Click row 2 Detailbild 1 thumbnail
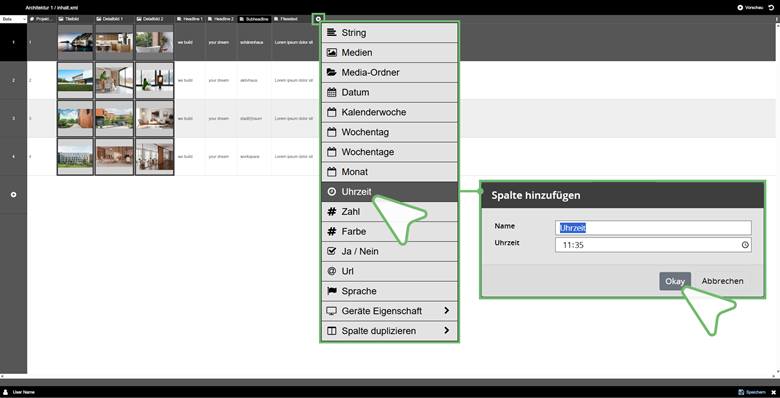 (x=114, y=80)
